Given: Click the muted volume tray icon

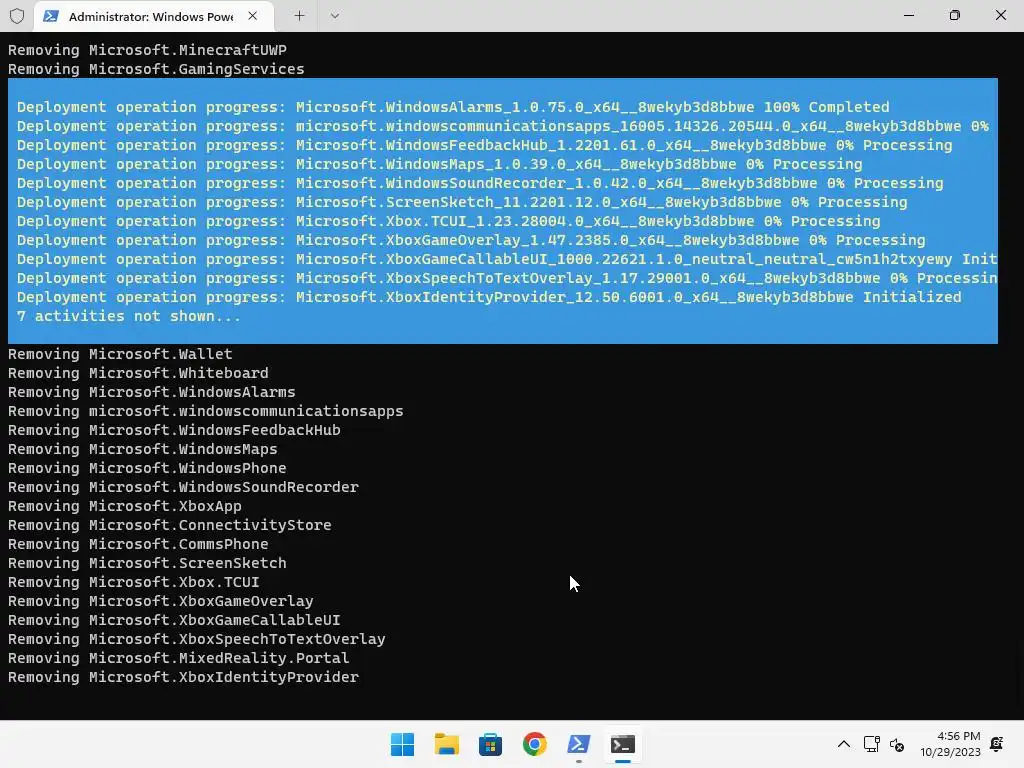Looking at the screenshot, I should (897, 744).
